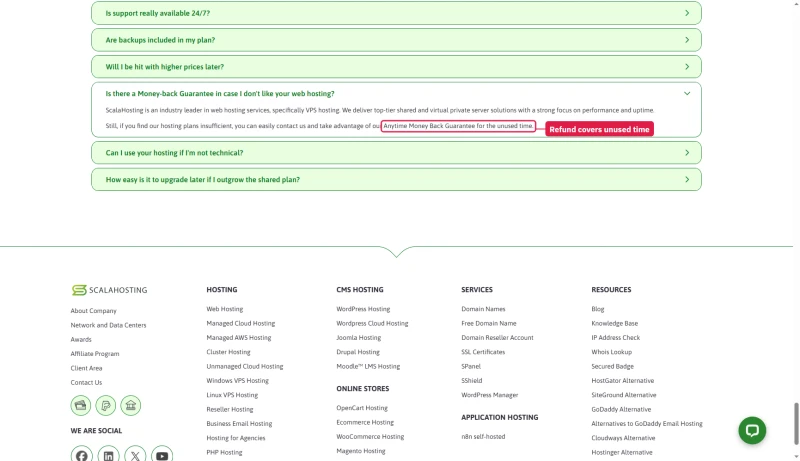Open Unmanaged Cloud Hosting link
The width and height of the screenshot is (800, 461).
244,366
